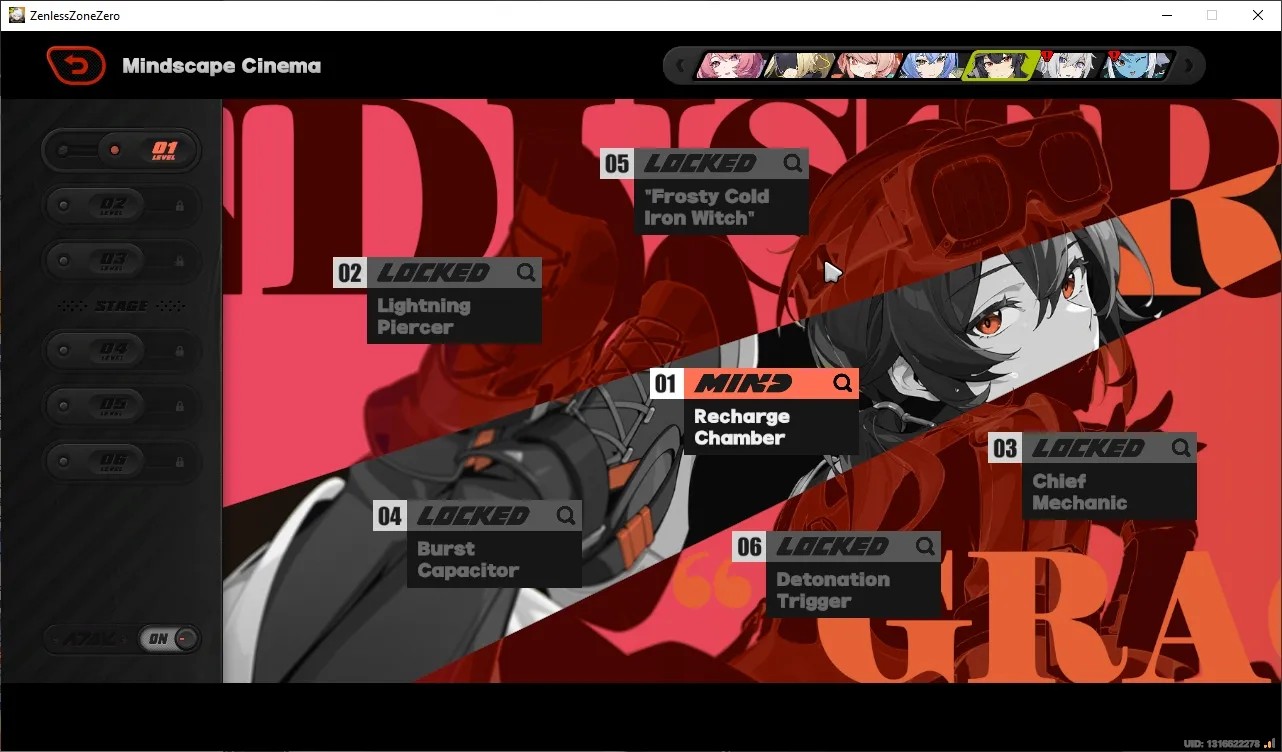Click the ZenlessZoneZero app icon in title bar
The image size is (1282, 752).
[16, 15]
